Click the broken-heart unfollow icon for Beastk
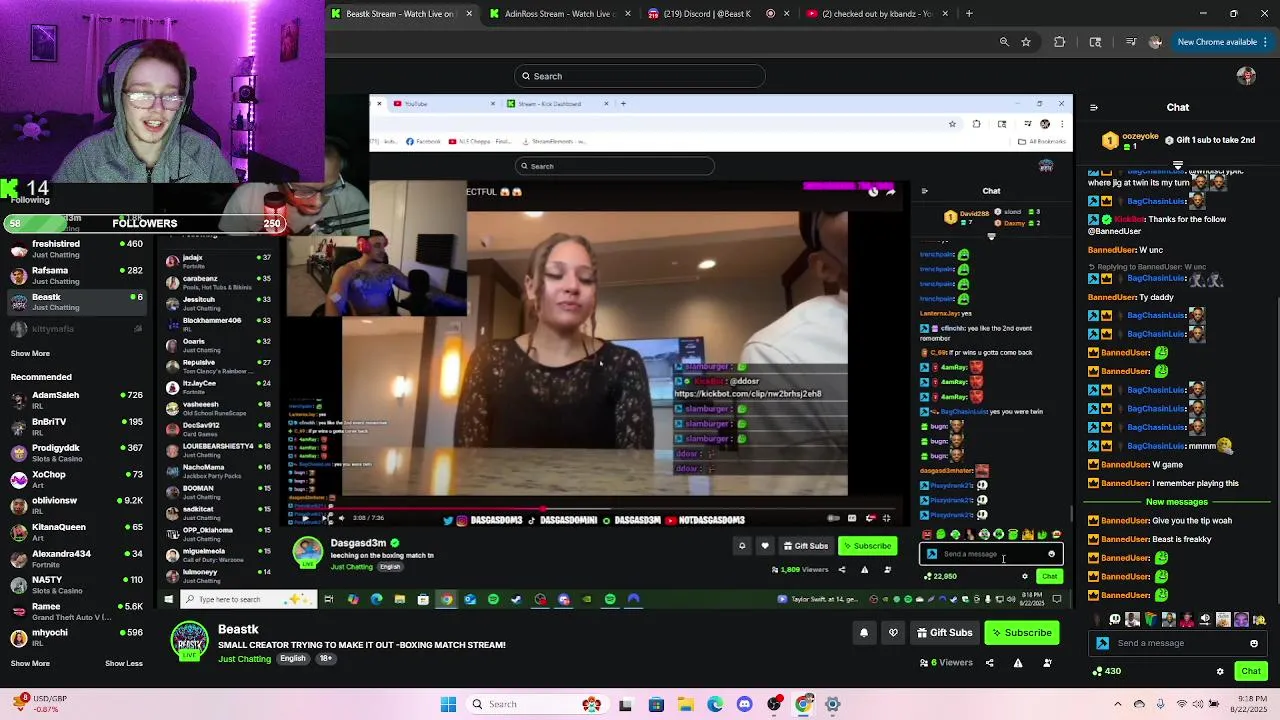The image size is (1280, 720). click(894, 633)
